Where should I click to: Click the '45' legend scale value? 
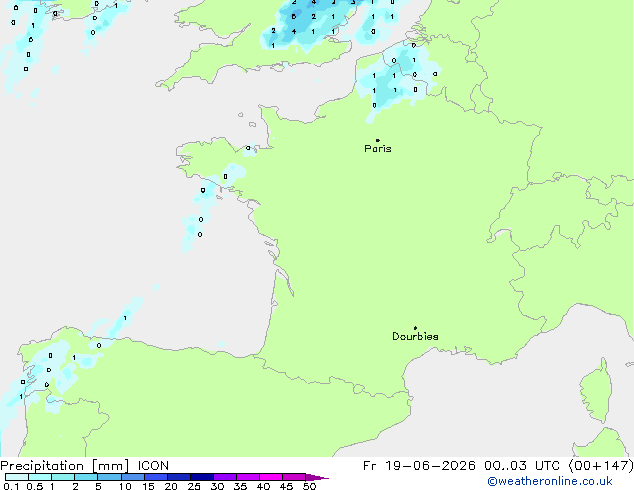click(x=286, y=486)
